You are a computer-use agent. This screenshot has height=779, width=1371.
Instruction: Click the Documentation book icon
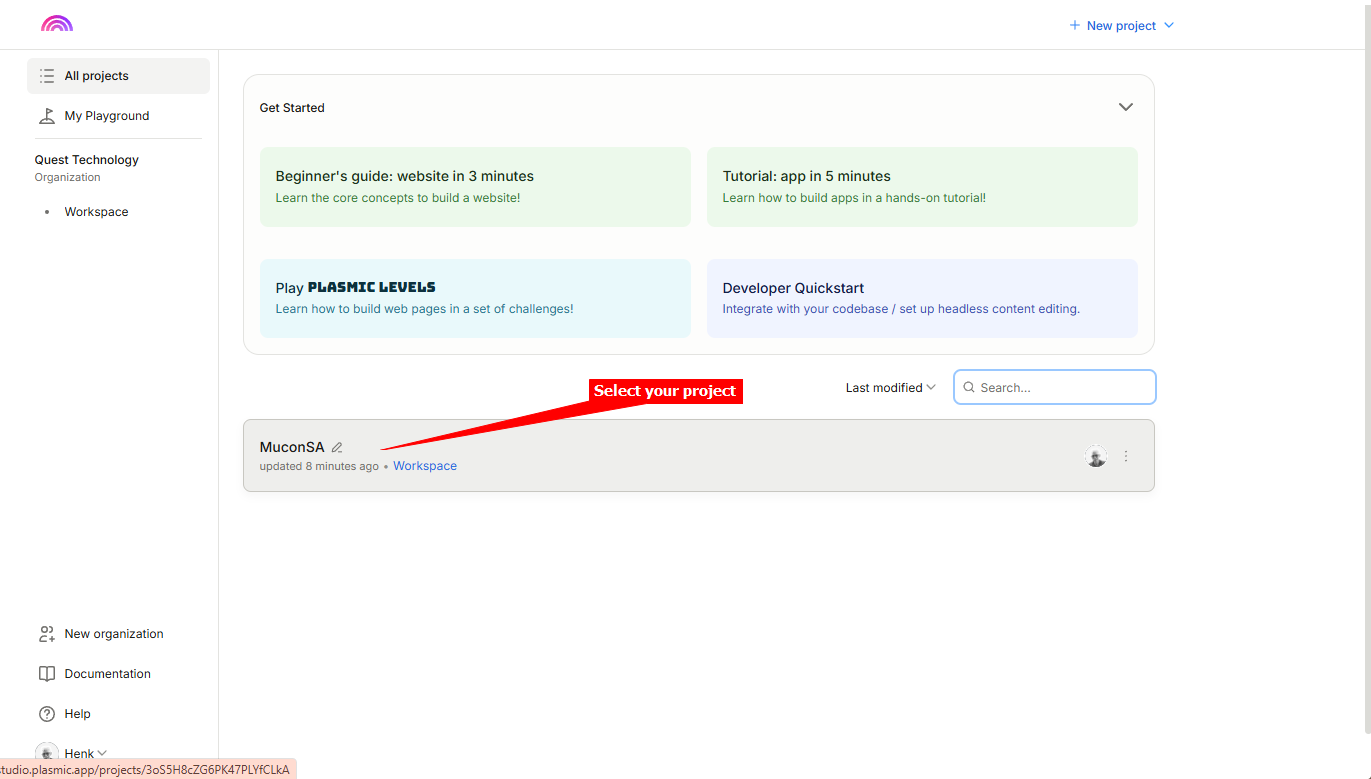(47, 674)
